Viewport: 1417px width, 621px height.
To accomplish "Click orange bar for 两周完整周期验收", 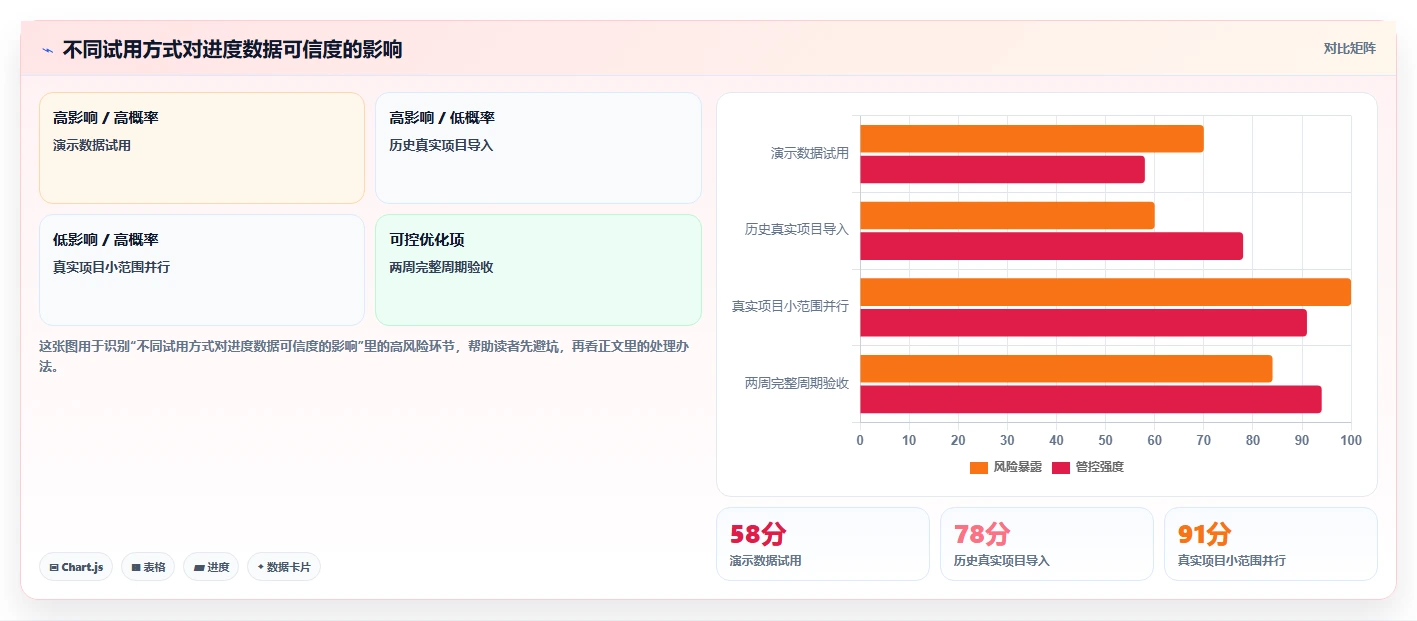I will pyautogui.click(x=1066, y=368).
